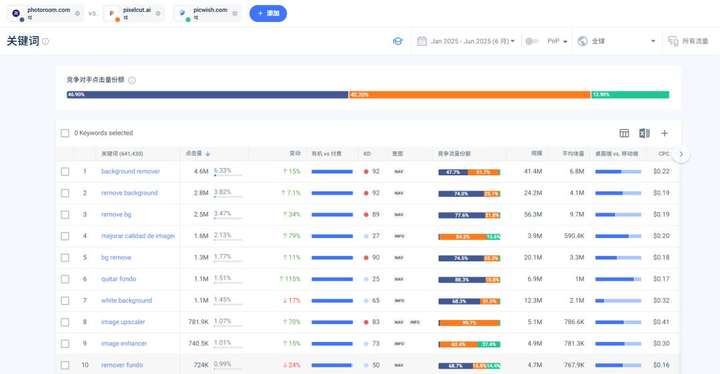
Task: Toggle the select-all keywords checkbox
Action: (65, 133)
